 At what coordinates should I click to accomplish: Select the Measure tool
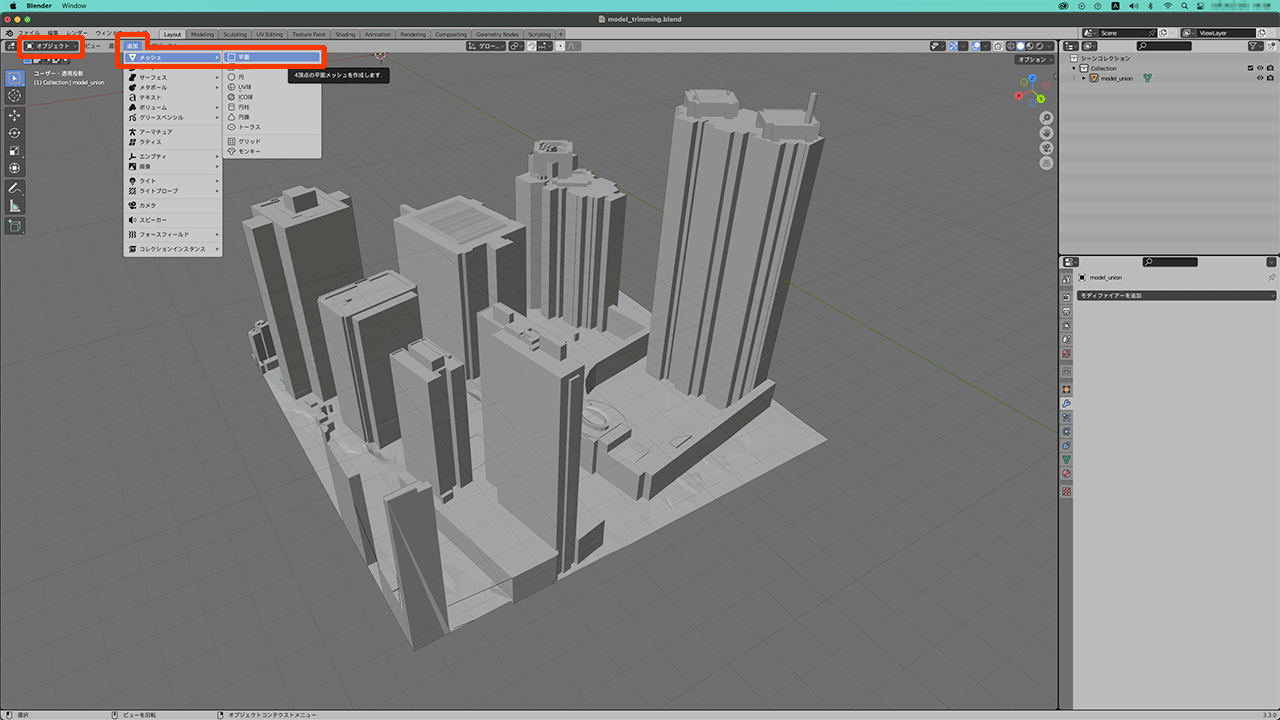coord(15,206)
